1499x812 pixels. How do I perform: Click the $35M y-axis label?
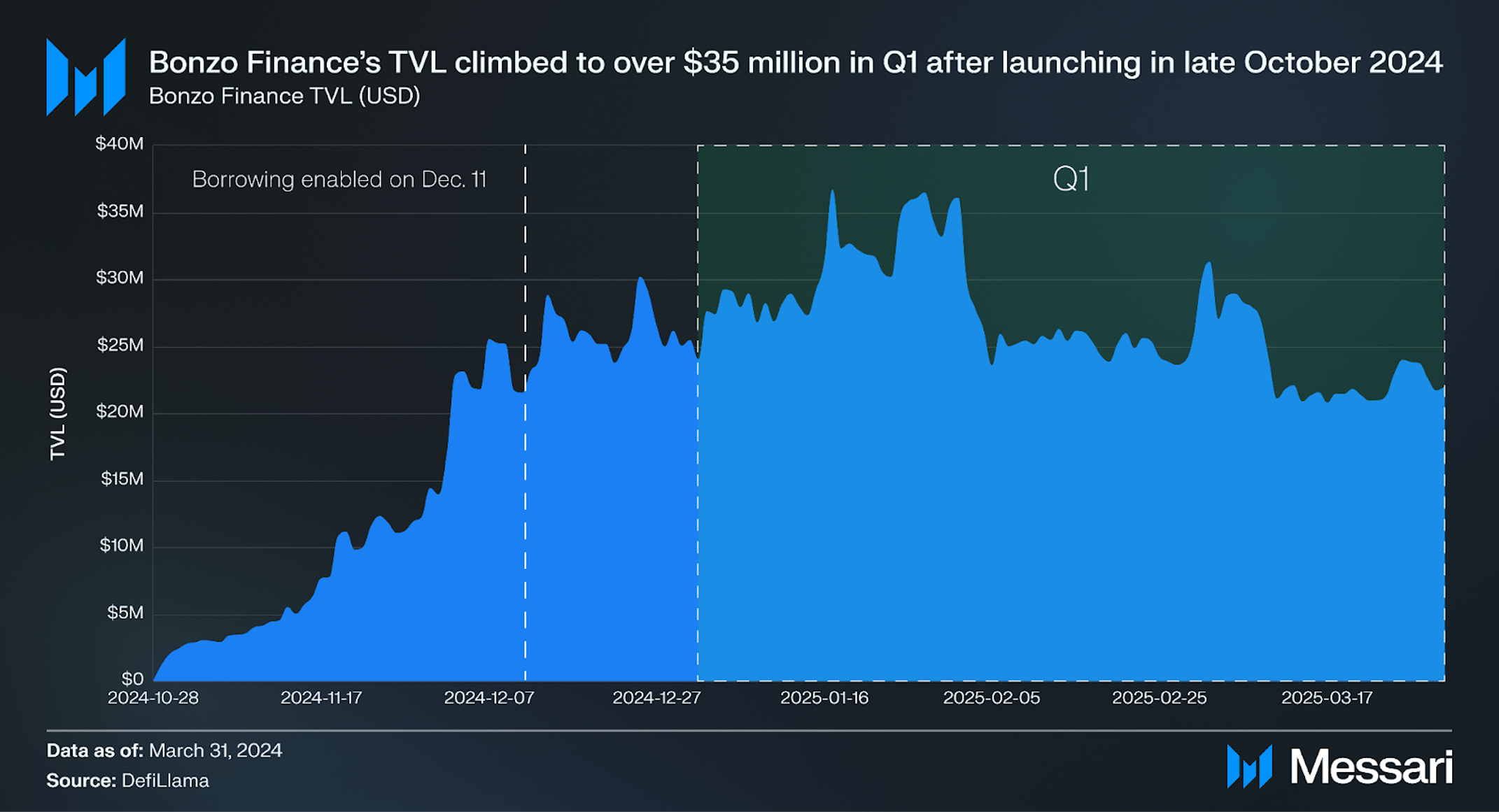[x=120, y=211]
